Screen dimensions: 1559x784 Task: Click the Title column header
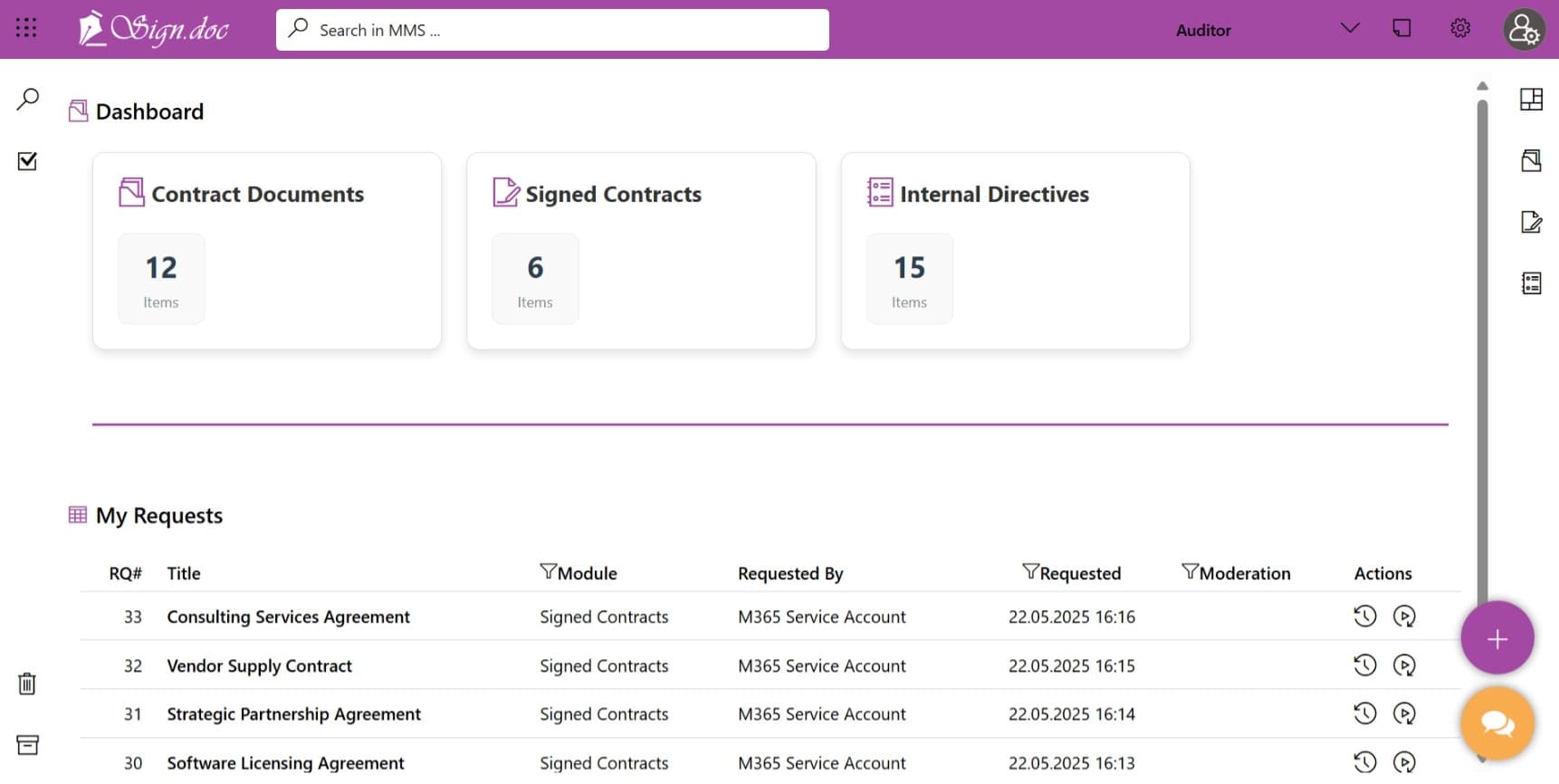pyautogui.click(x=184, y=573)
